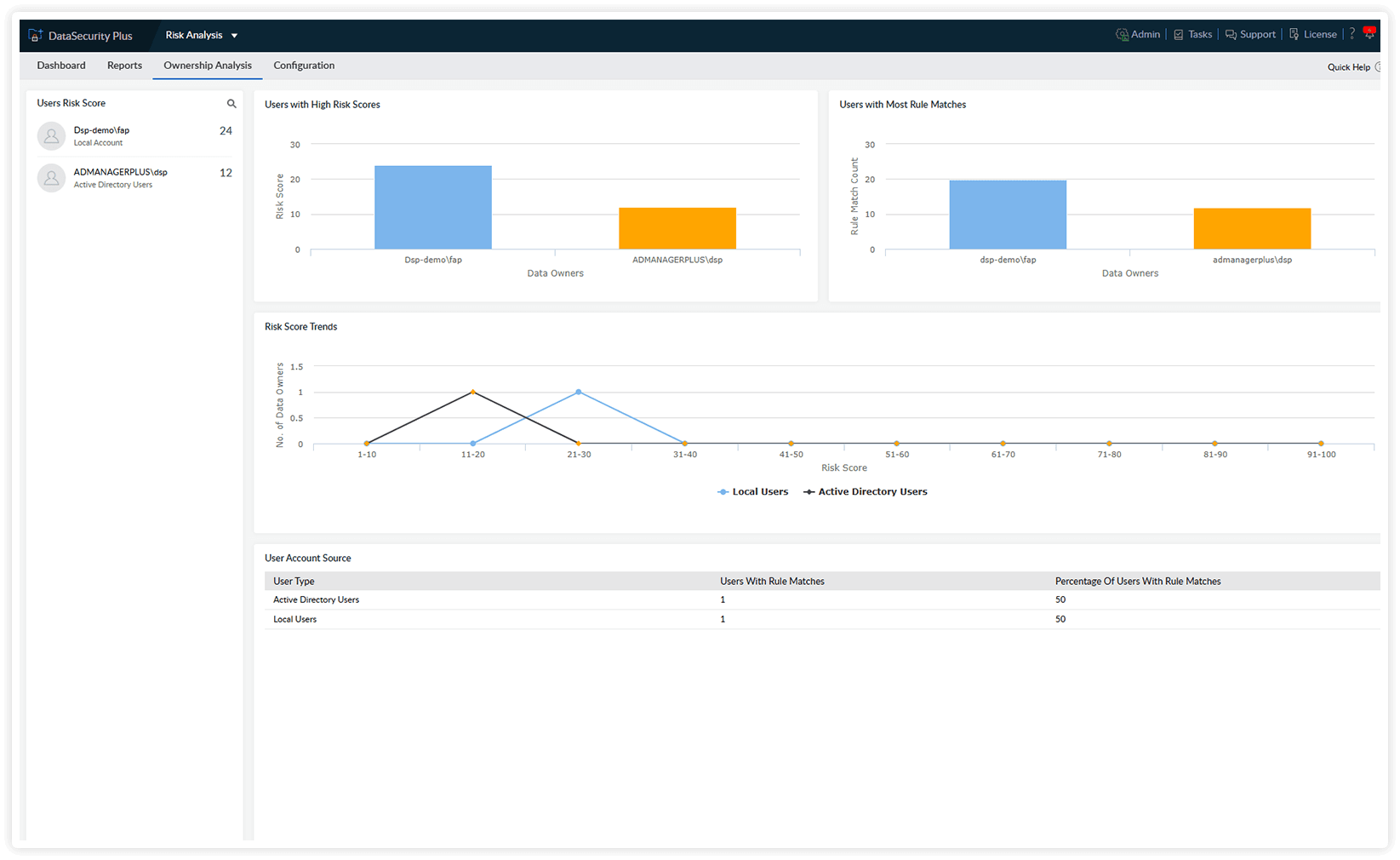Click blue Dsp-demo\fap bar in High Risk Scores
Image resolution: width=1400 pixels, height=860 pixels.
433,208
